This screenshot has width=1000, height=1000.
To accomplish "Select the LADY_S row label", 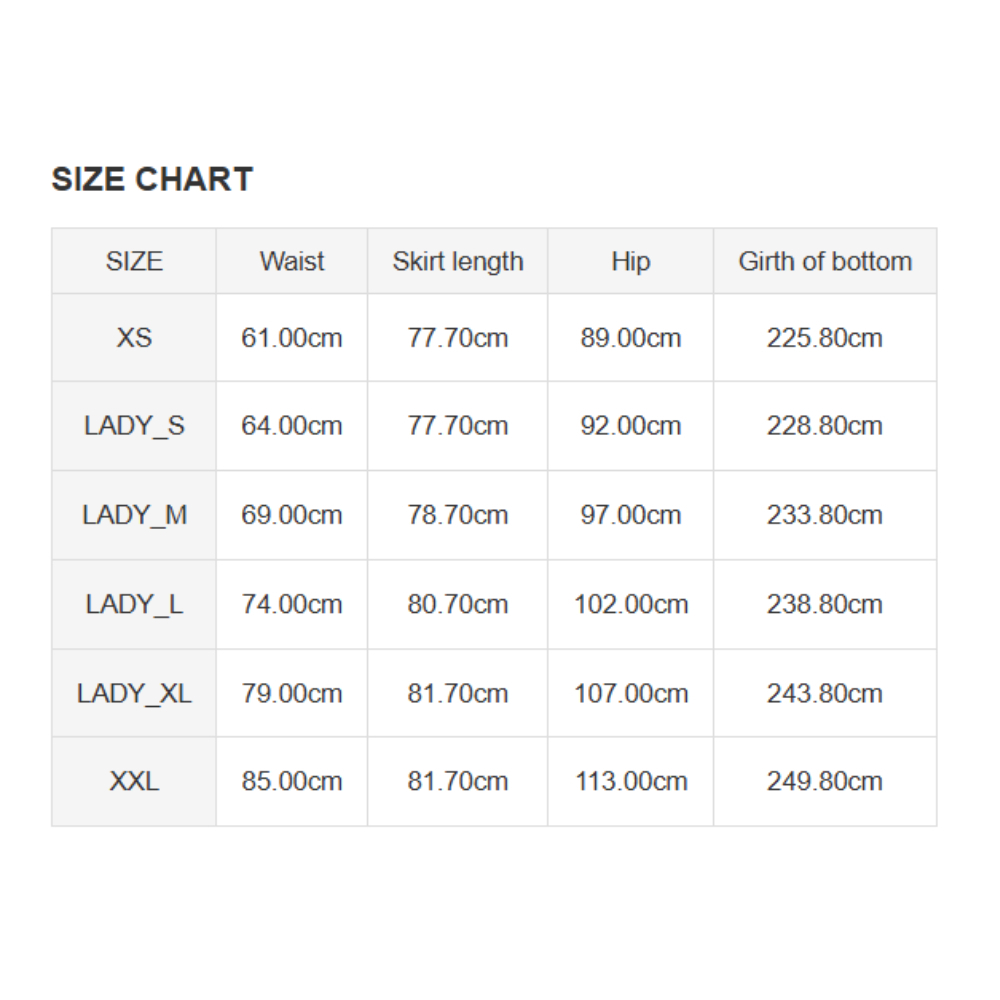I will point(134,426).
